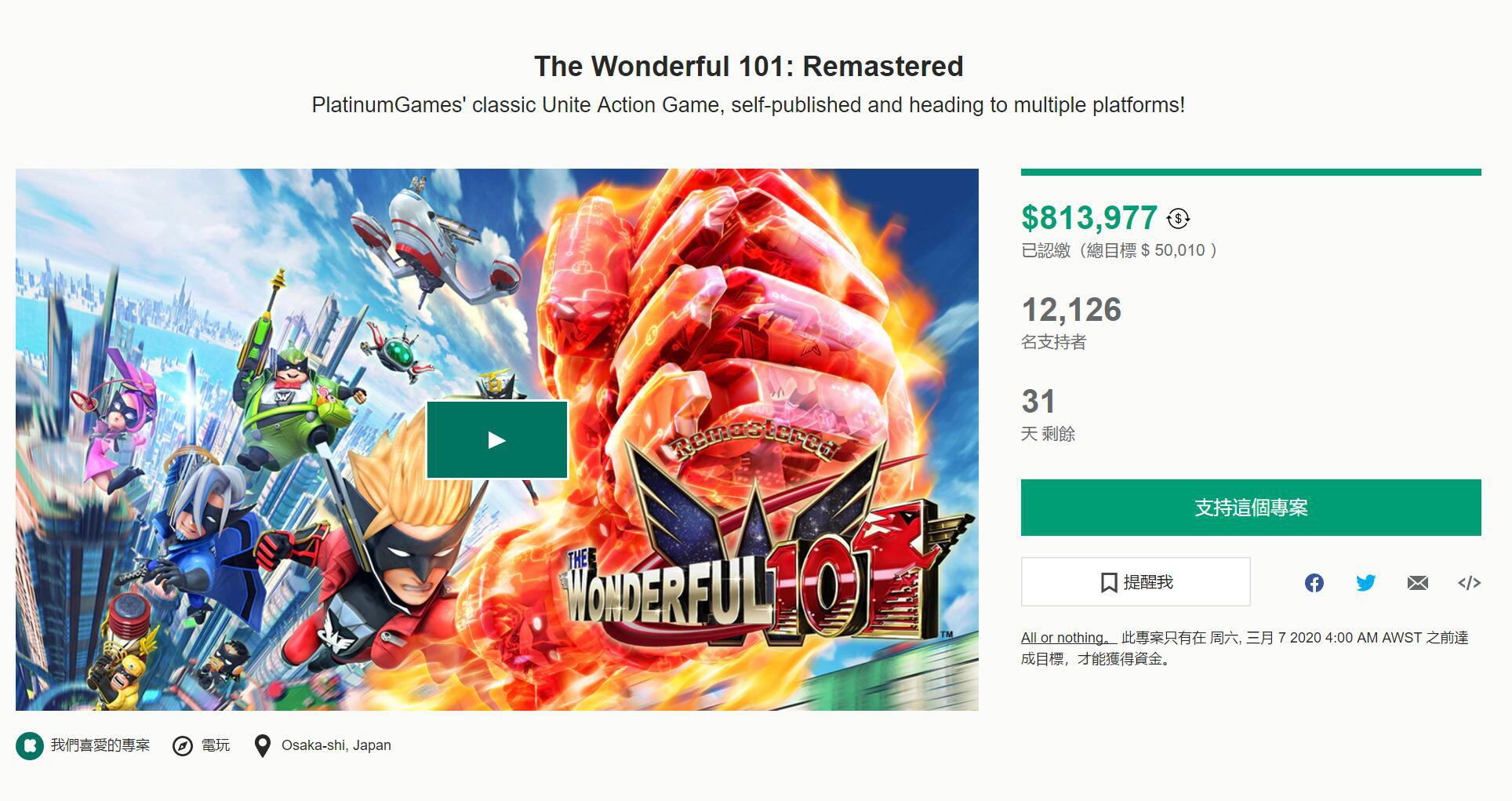The width and height of the screenshot is (1512, 801).
Task: Click the currency conversion icon
Action: [x=1178, y=219]
